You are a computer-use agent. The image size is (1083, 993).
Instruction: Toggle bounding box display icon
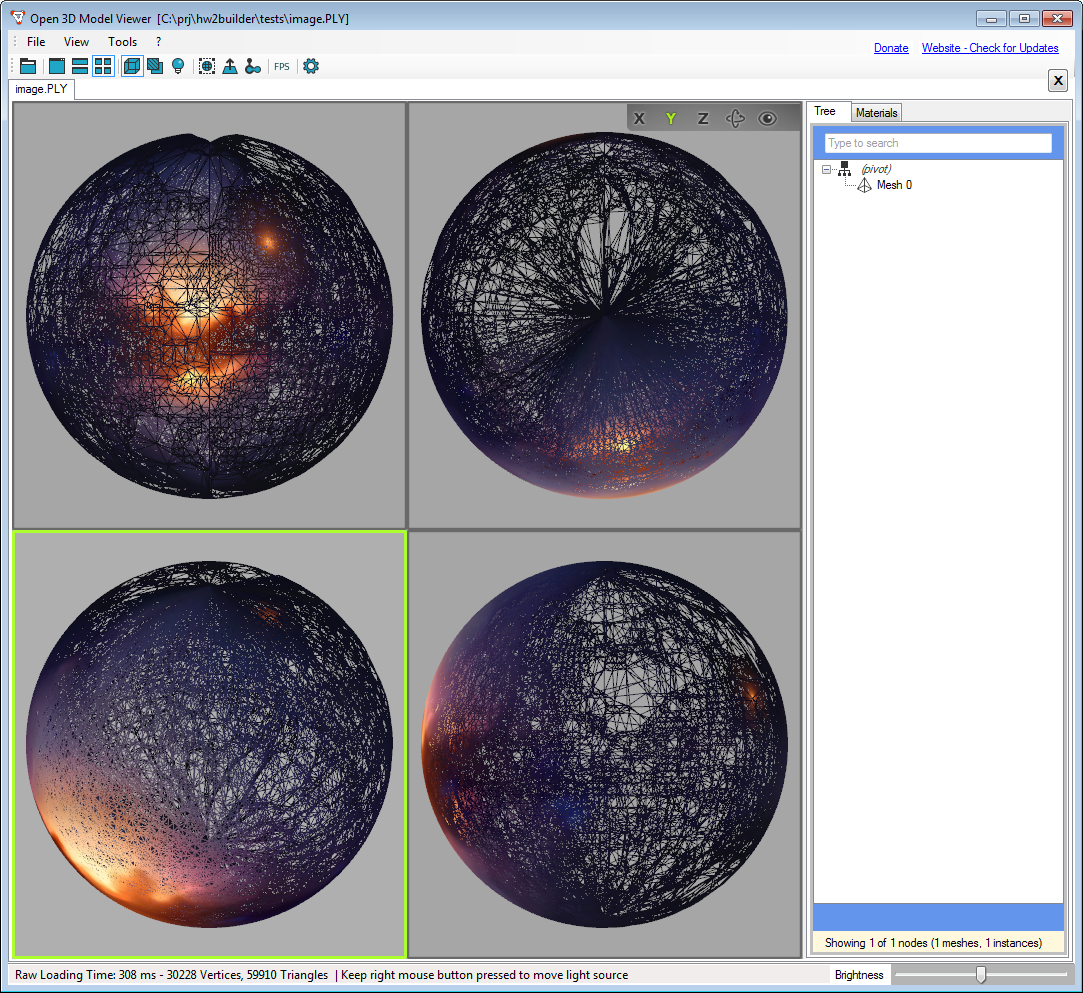pyautogui.click(x=207, y=66)
